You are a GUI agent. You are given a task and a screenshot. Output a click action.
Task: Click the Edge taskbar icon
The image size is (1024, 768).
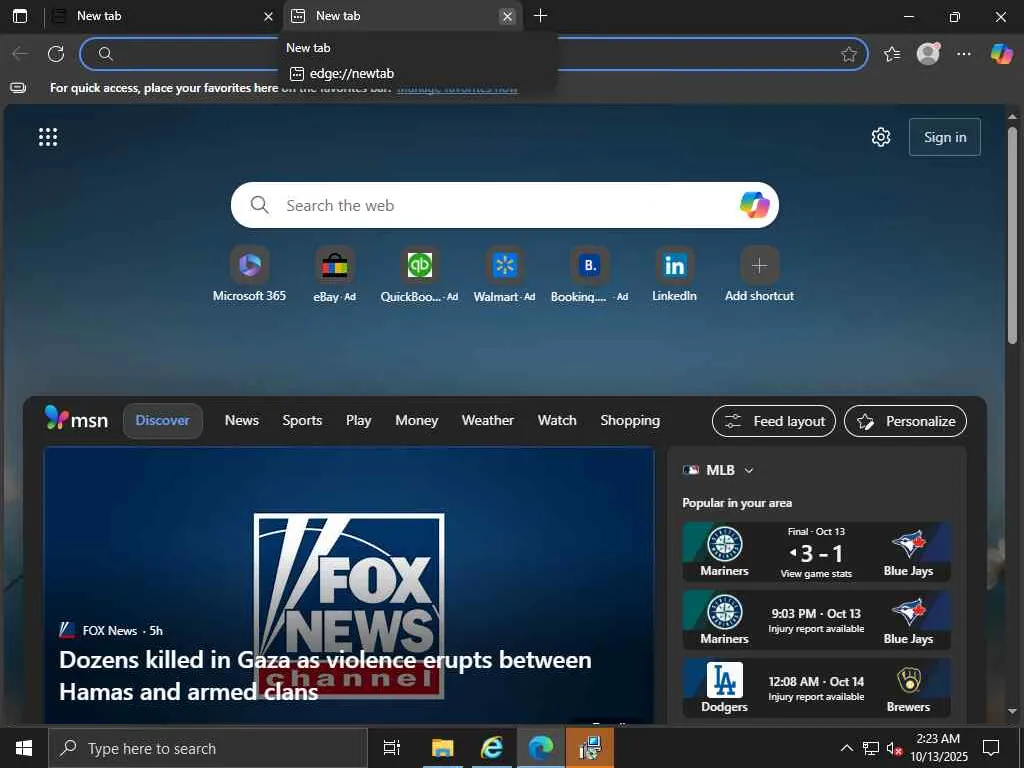(x=541, y=748)
